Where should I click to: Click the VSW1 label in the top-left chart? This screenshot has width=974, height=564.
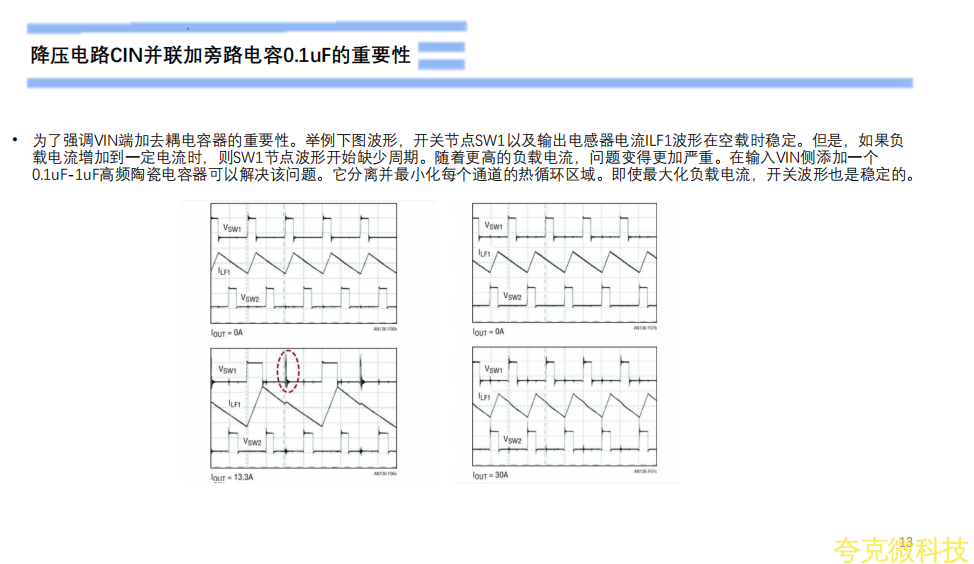tap(231, 230)
